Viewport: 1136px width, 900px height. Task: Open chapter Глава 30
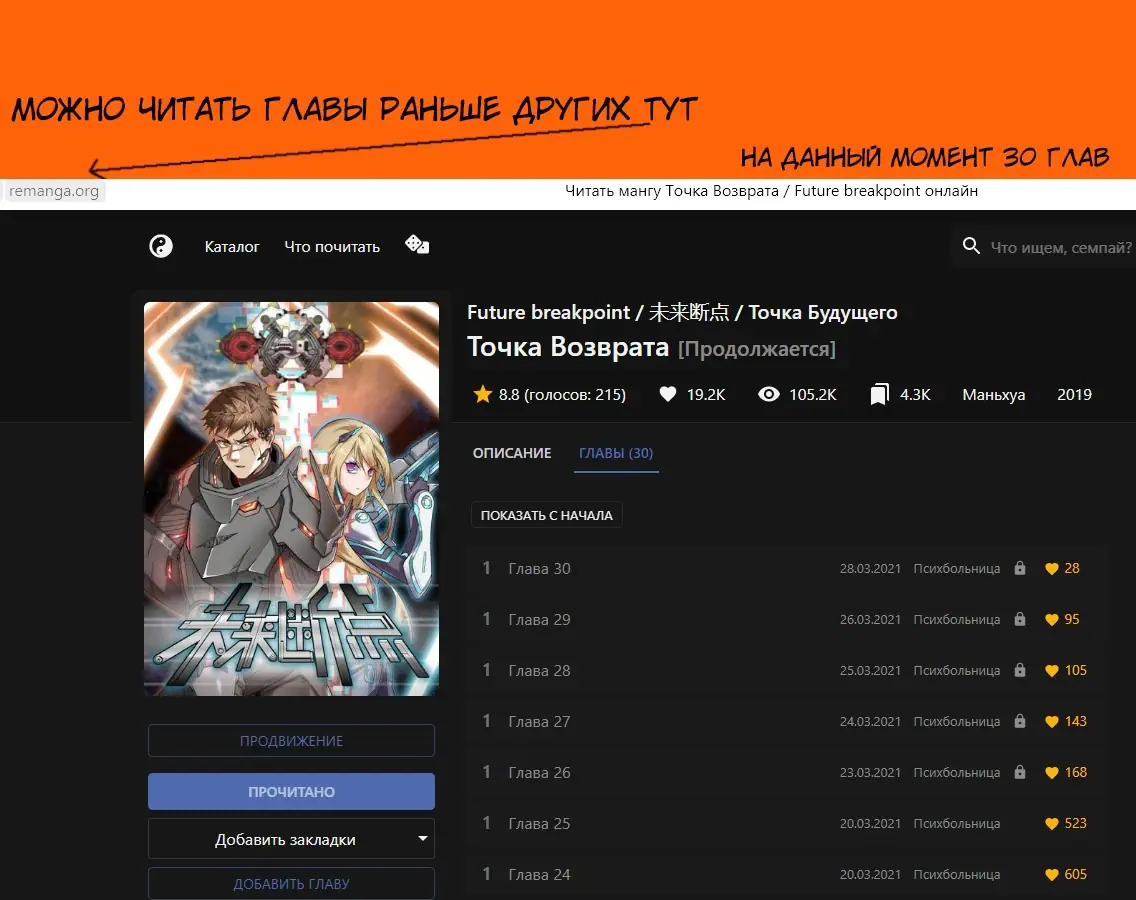point(539,569)
